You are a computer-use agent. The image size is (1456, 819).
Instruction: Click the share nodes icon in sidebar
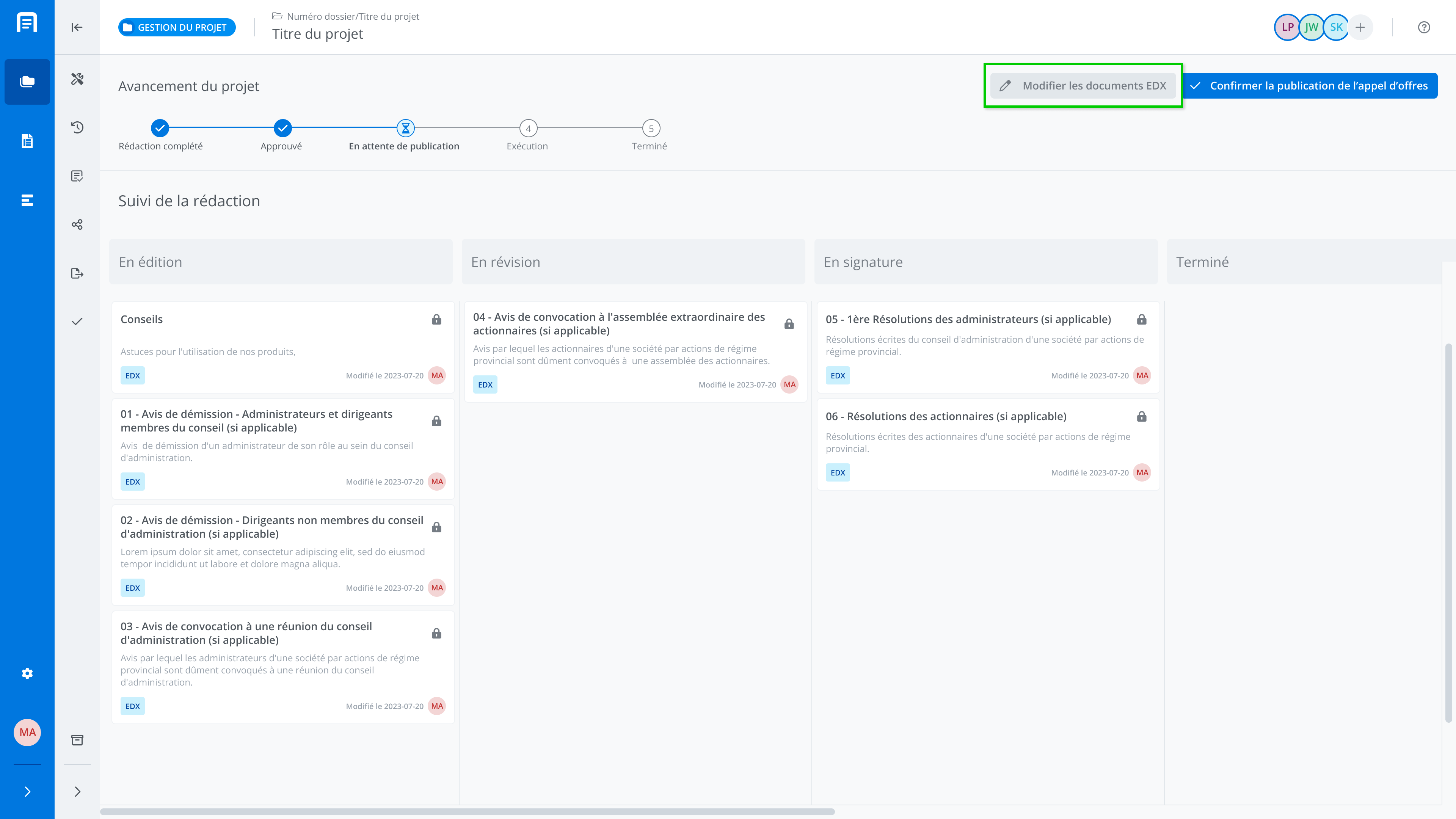tap(77, 224)
